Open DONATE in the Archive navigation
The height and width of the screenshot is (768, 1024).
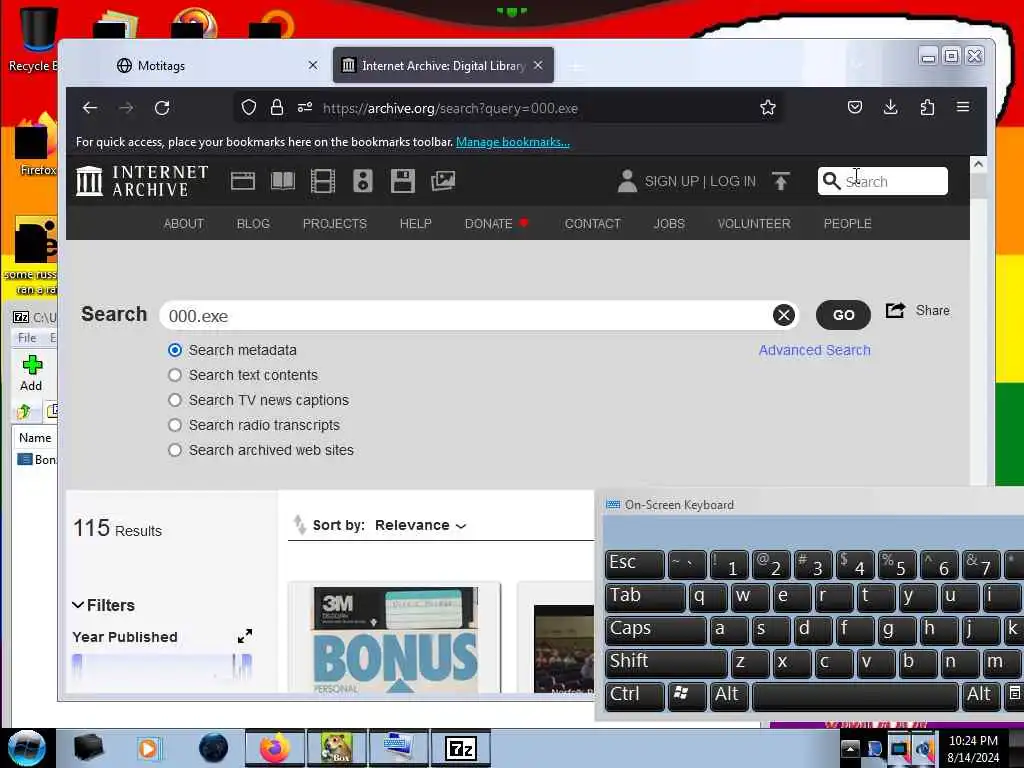[488, 223]
